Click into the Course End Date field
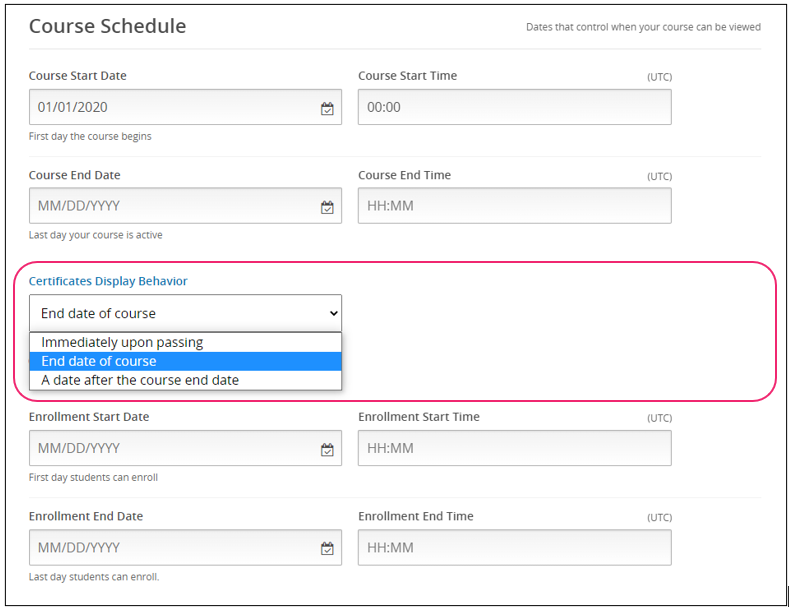The image size is (791, 609). point(170,207)
